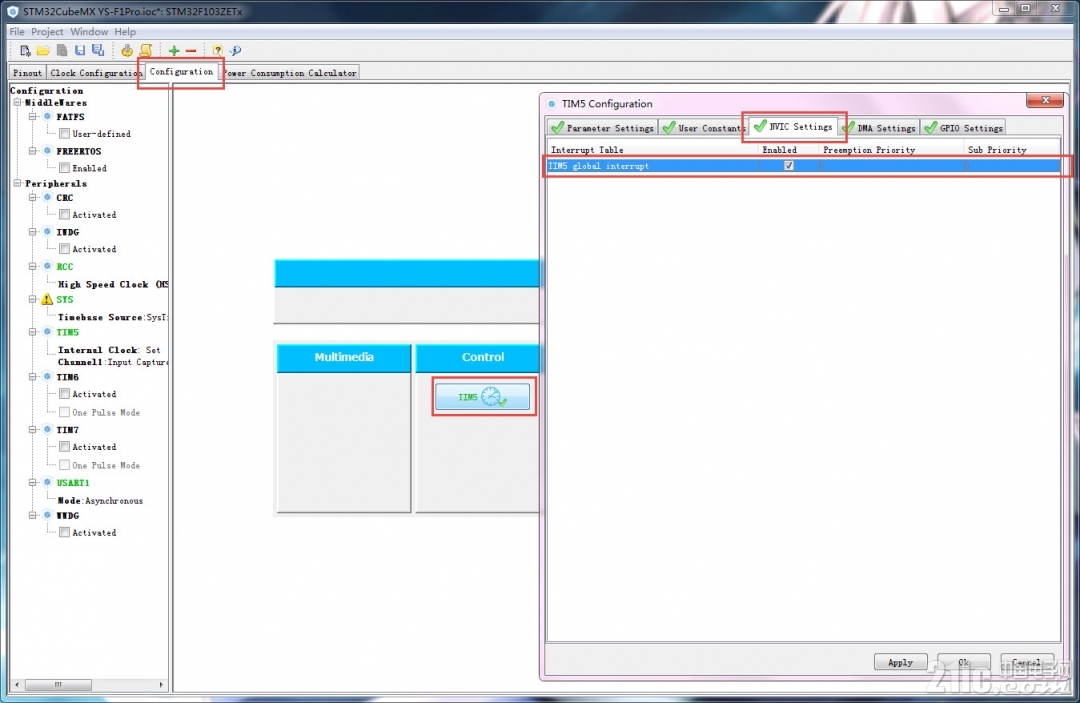Select the 'Mode:Asynchronous' tree row
The image size is (1080, 703).
100,501
